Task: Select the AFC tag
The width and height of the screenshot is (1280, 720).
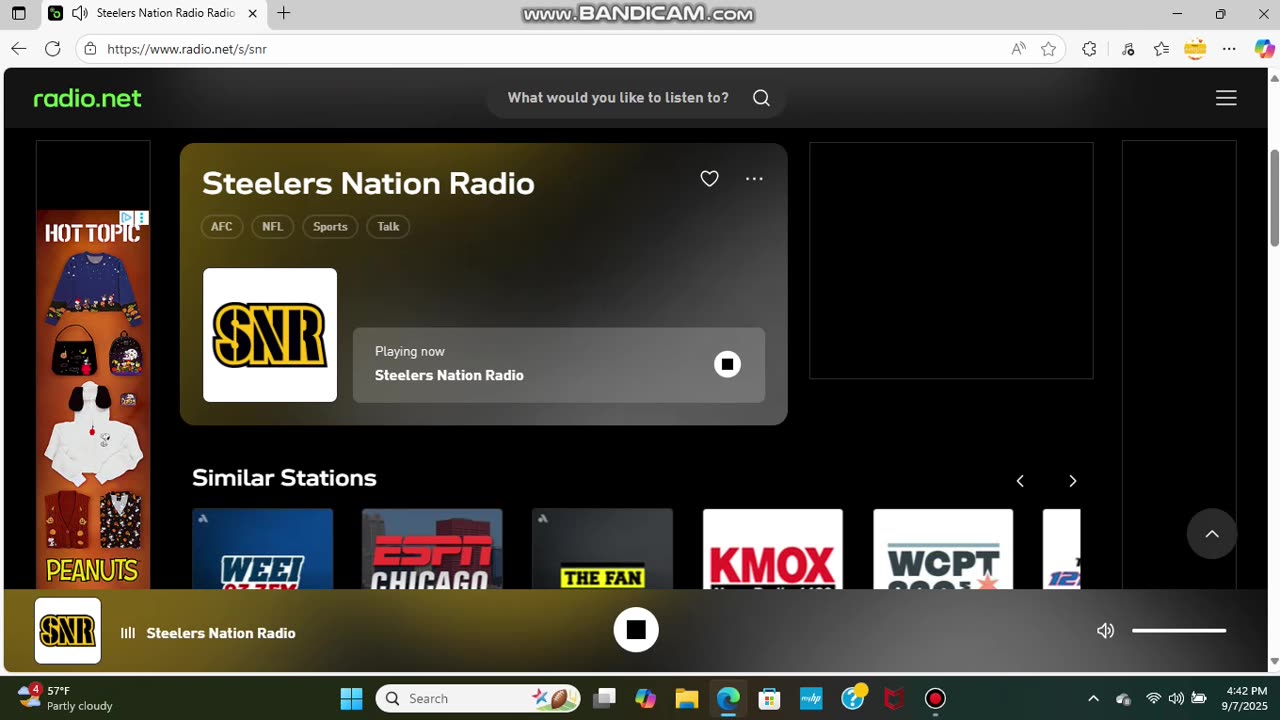Action: coord(221,227)
